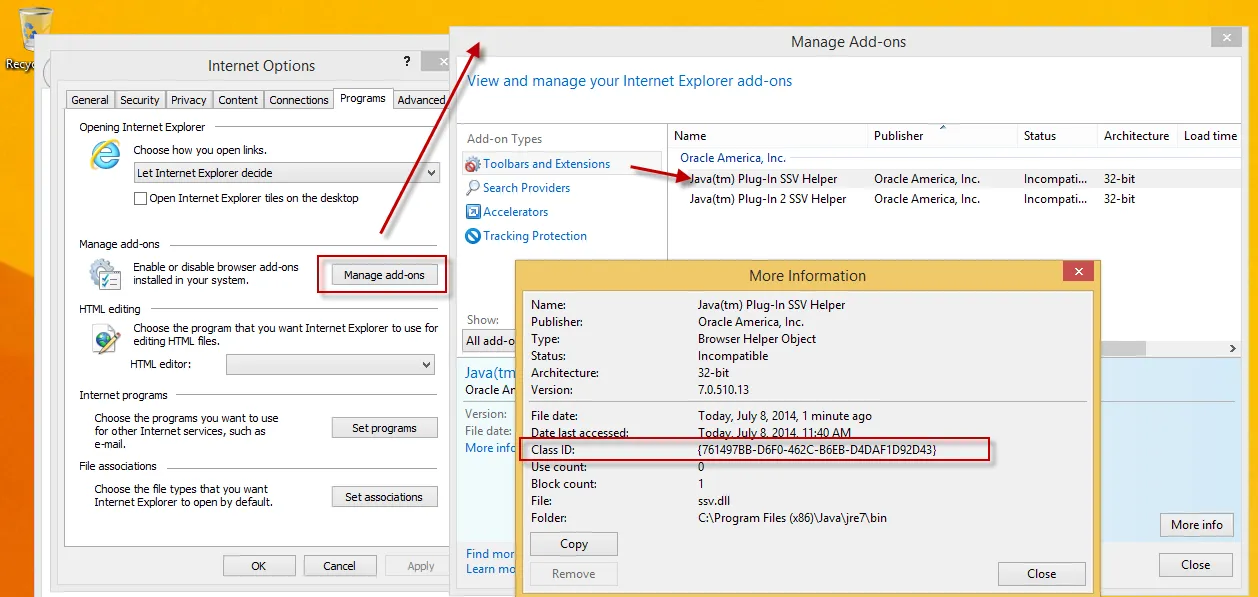The width and height of the screenshot is (1258, 597).
Task: Open the Let Internet Explorer decide dropdown
Action: [287, 173]
